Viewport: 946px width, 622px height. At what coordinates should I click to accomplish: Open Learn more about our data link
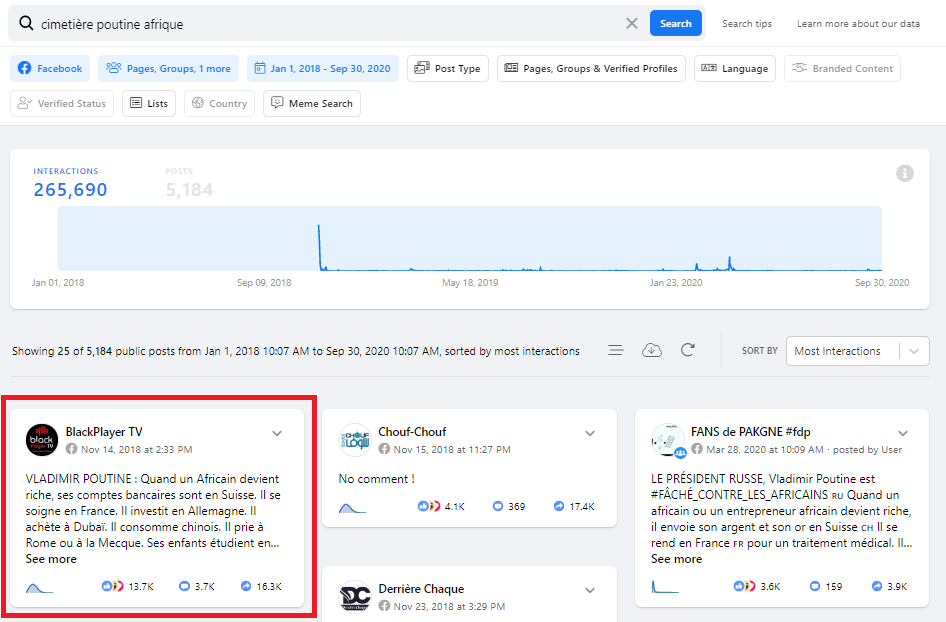click(x=858, y=24)
